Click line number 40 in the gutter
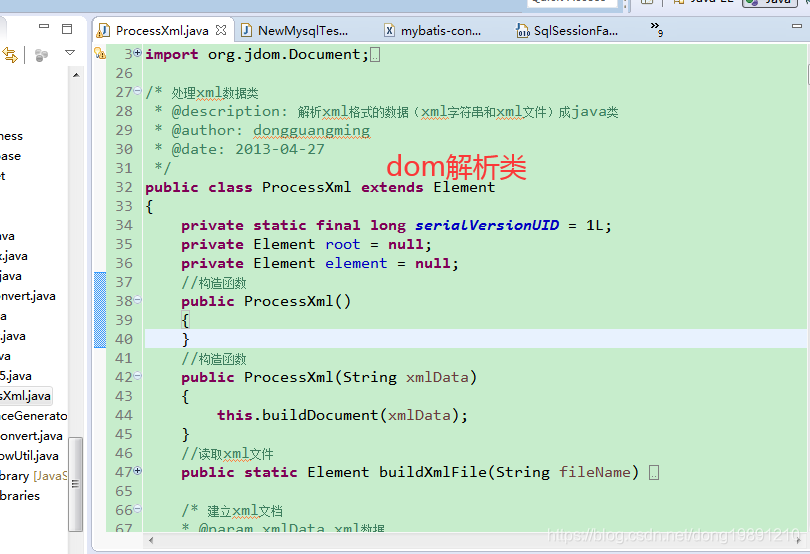 (124, 340)
